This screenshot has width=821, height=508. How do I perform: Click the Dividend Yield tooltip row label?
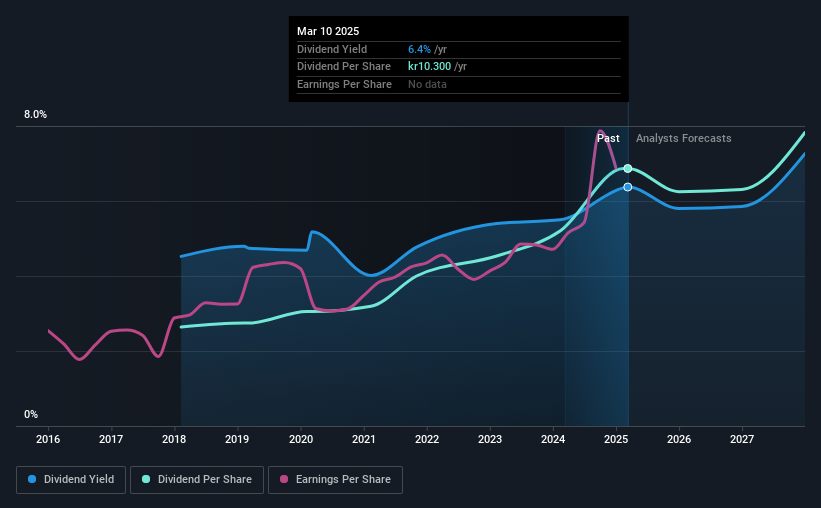(332, 49)
